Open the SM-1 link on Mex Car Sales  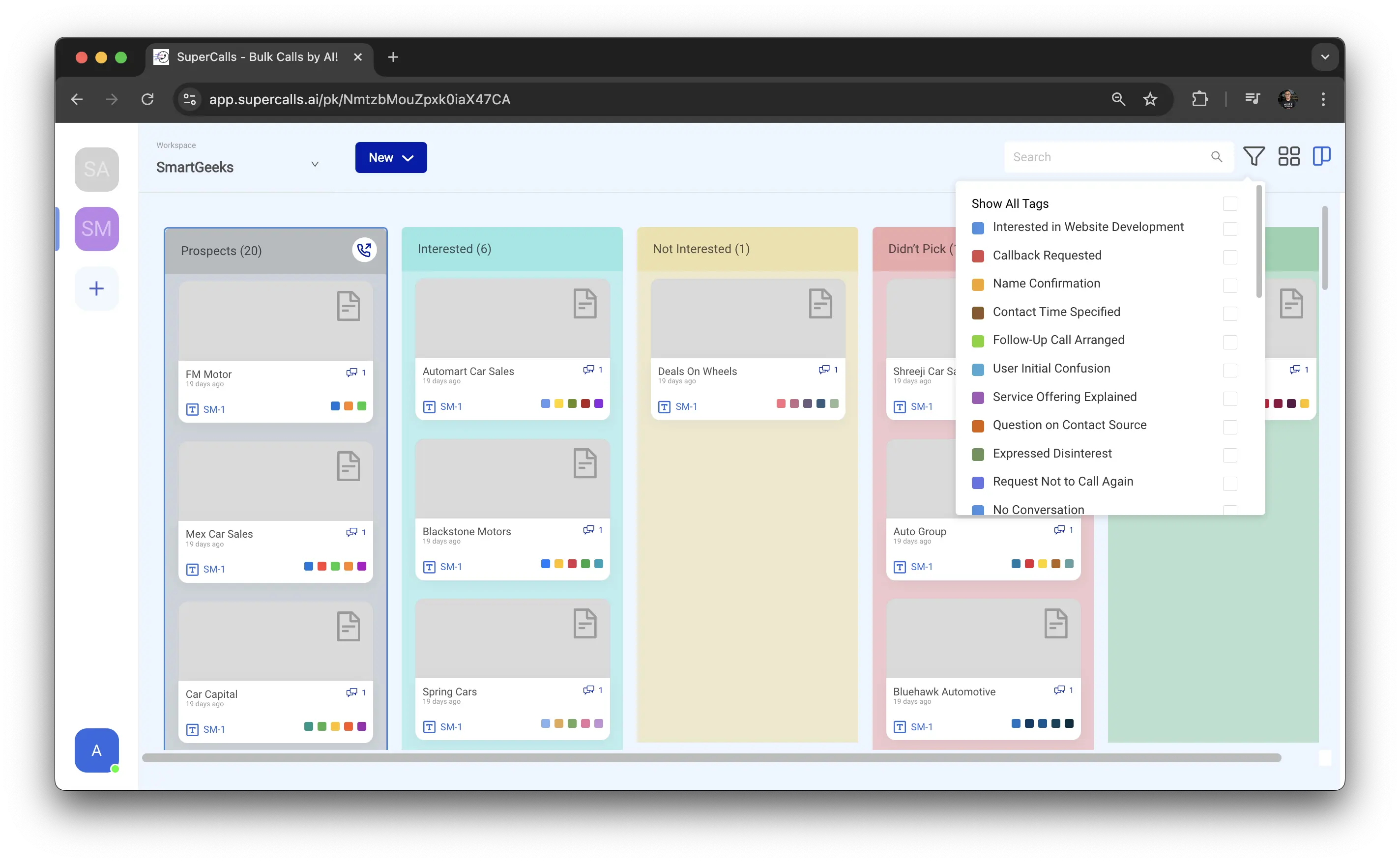pos(214,569)
